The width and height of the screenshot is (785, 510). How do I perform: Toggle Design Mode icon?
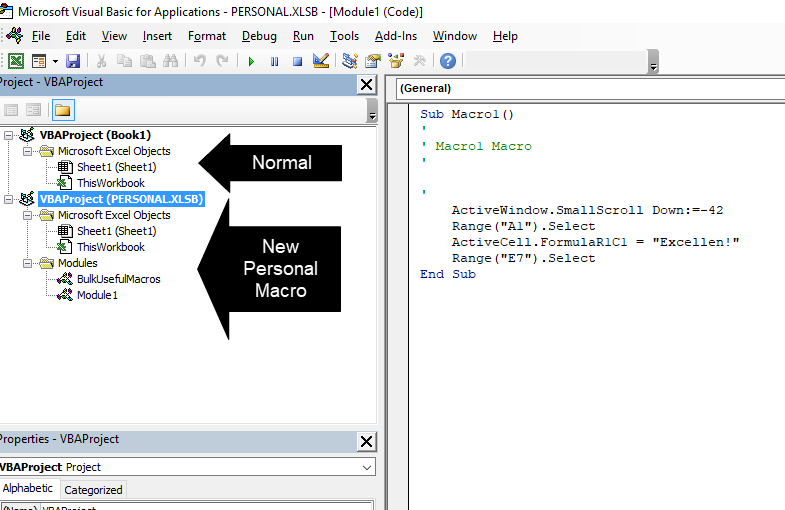(320, 61)
